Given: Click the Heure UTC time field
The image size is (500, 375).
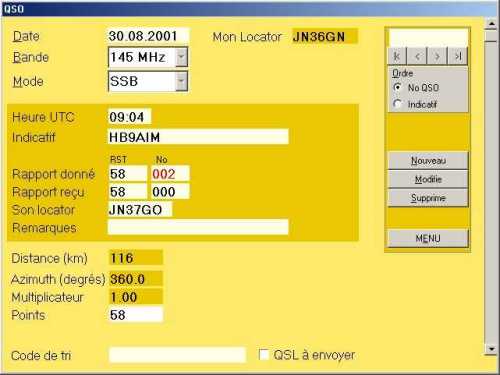Looking at the screenshot, I should click(130, 117).
